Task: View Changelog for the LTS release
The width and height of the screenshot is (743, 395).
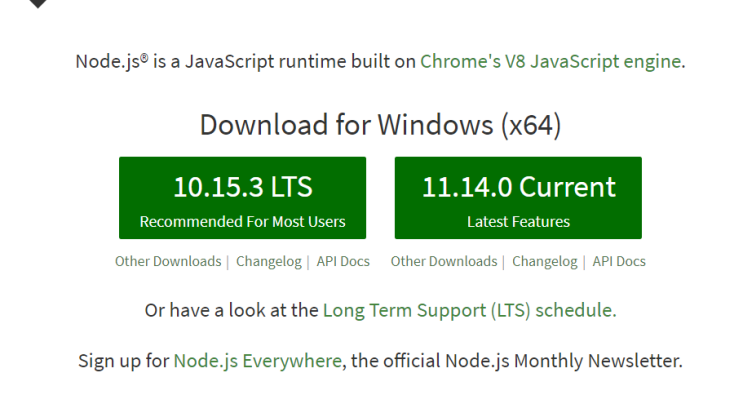Action: (x=269, y=261)
